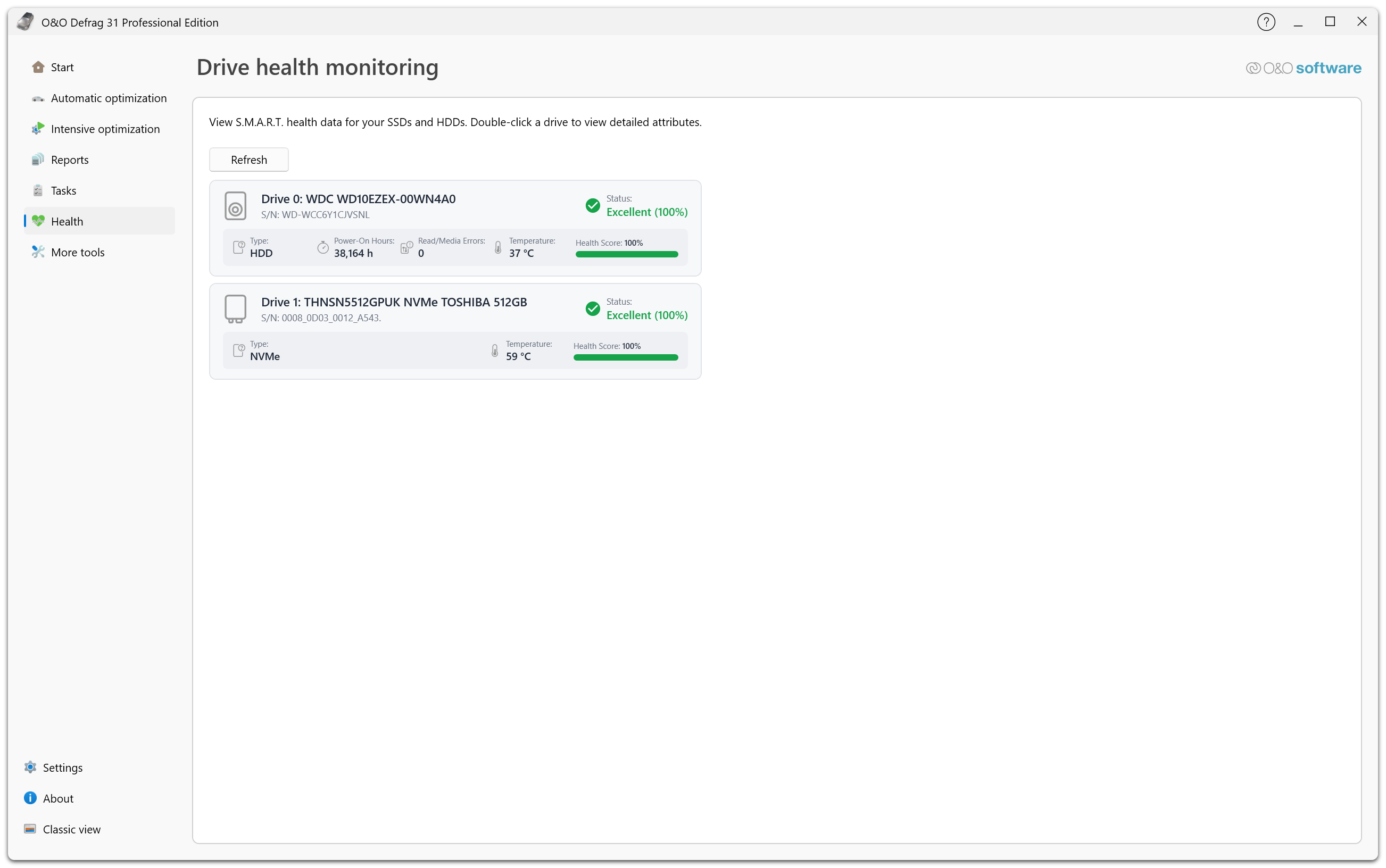Viewport: 1386px width, 868px height.
Task: Click the Tasks clipboard icon
Action: point(38,190)
